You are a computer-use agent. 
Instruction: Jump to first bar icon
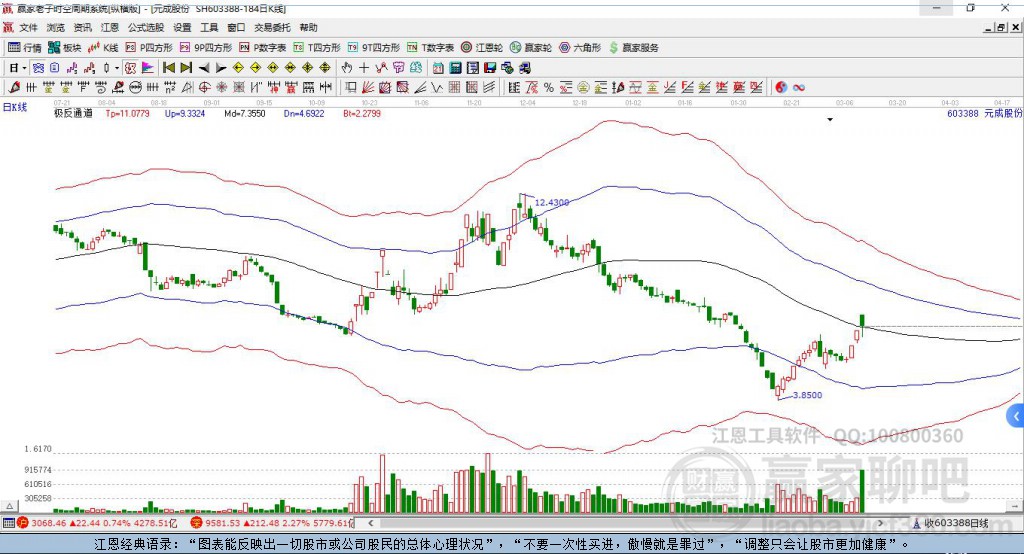(168, 67)
